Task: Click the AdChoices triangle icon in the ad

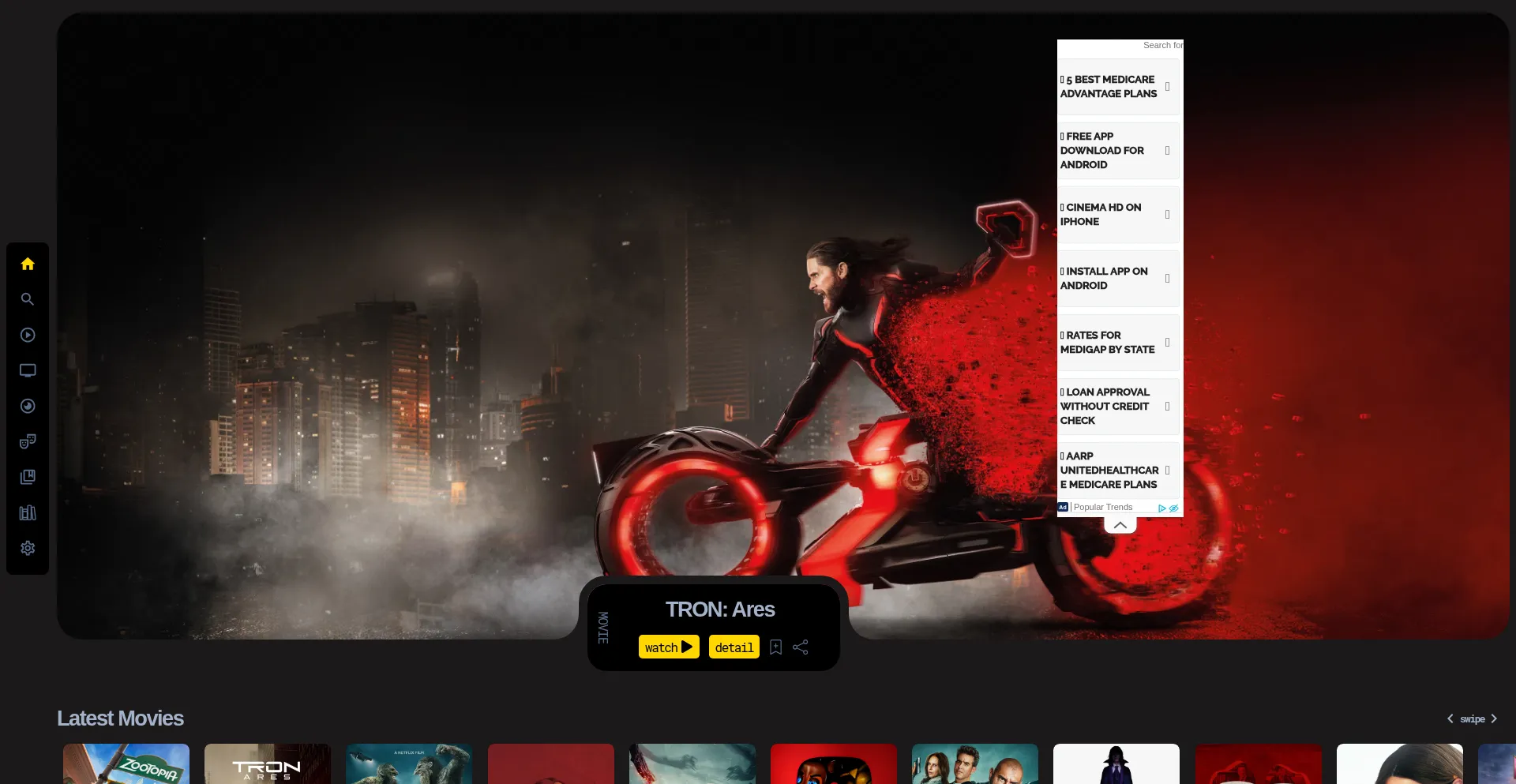Action: pyautogui.click(x=1162, y=508)
